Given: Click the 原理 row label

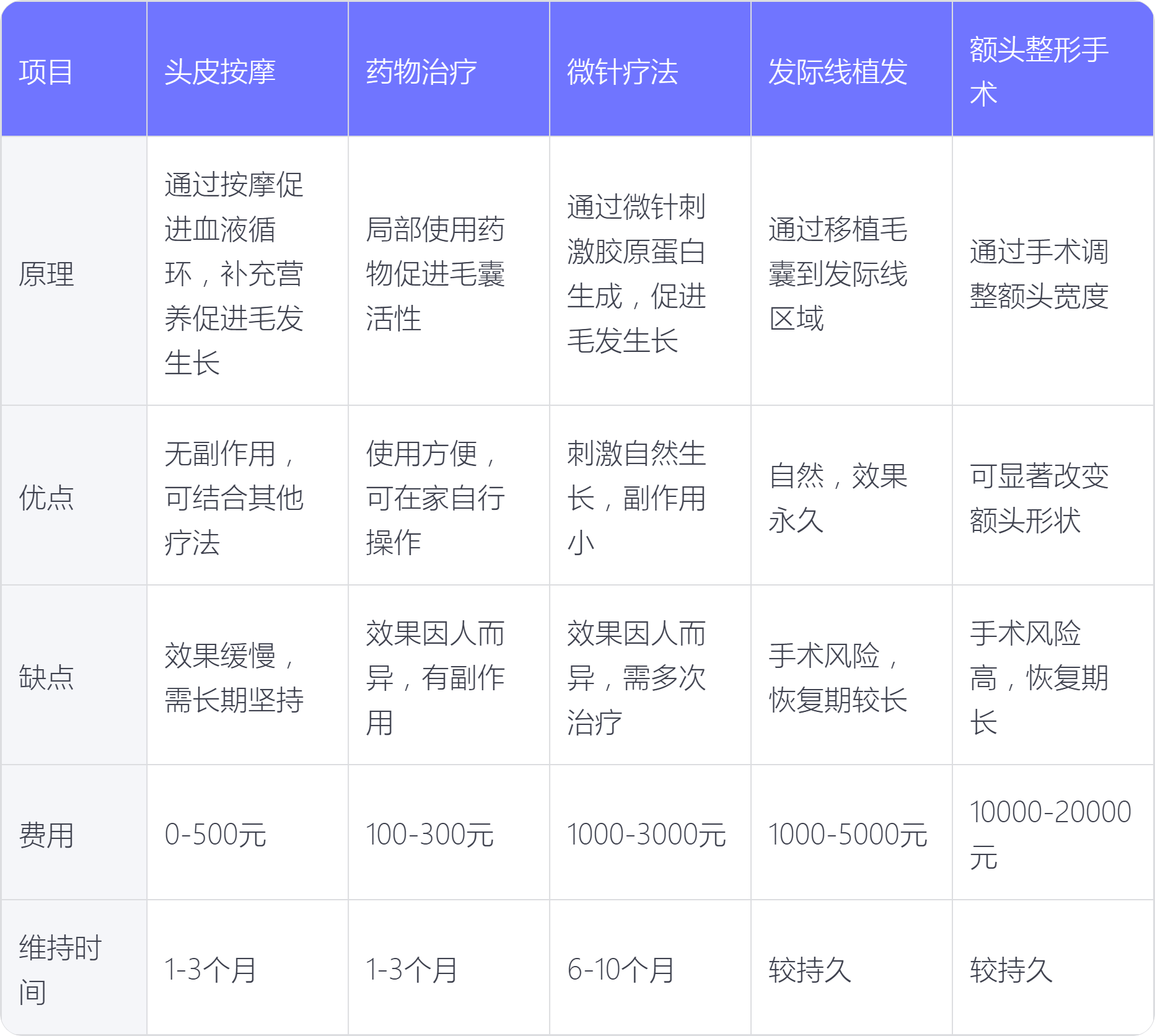Looking at the screenshot, I should click(46, 273).
